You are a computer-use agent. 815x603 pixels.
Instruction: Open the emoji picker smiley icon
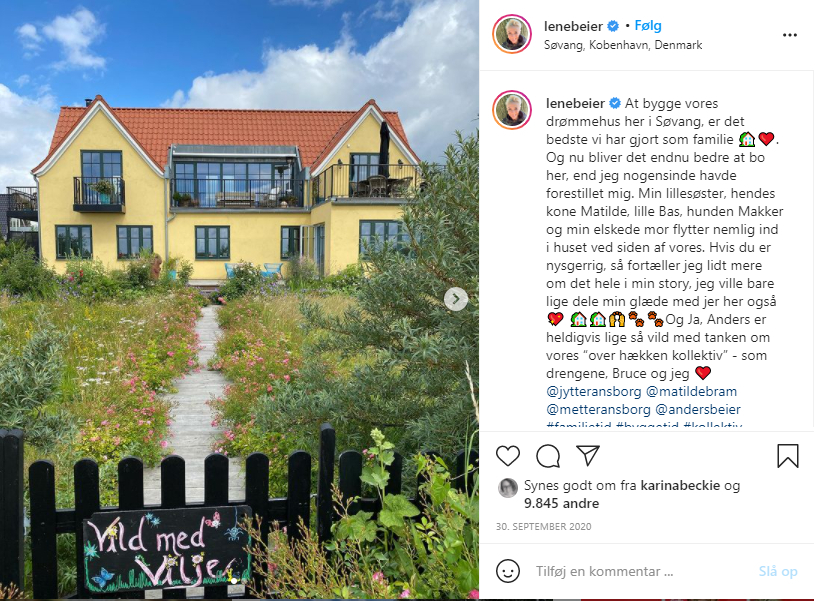pyautogui.click(x=508, y=571)
